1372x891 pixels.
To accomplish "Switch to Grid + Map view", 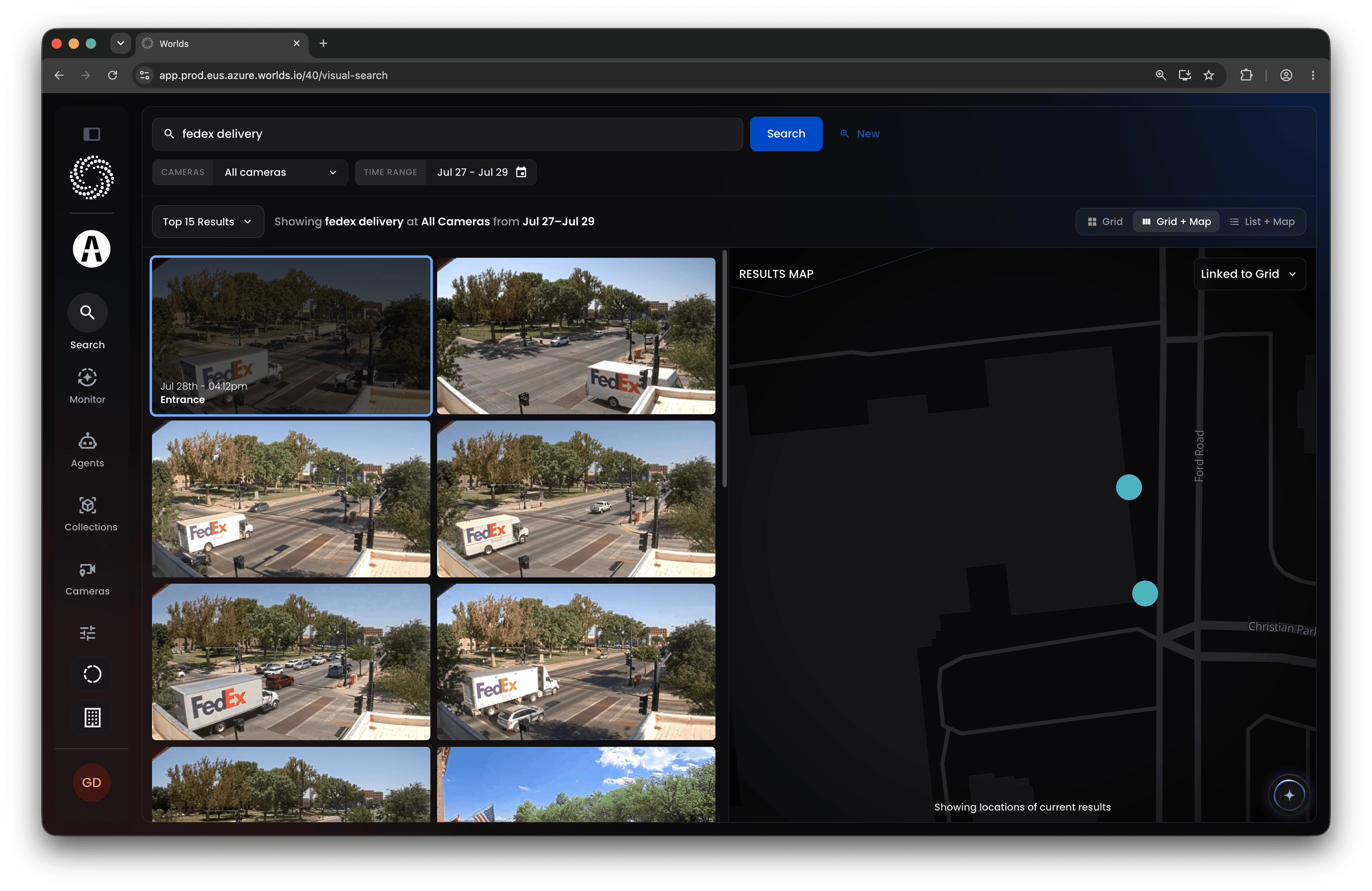I will (1176, 222).
